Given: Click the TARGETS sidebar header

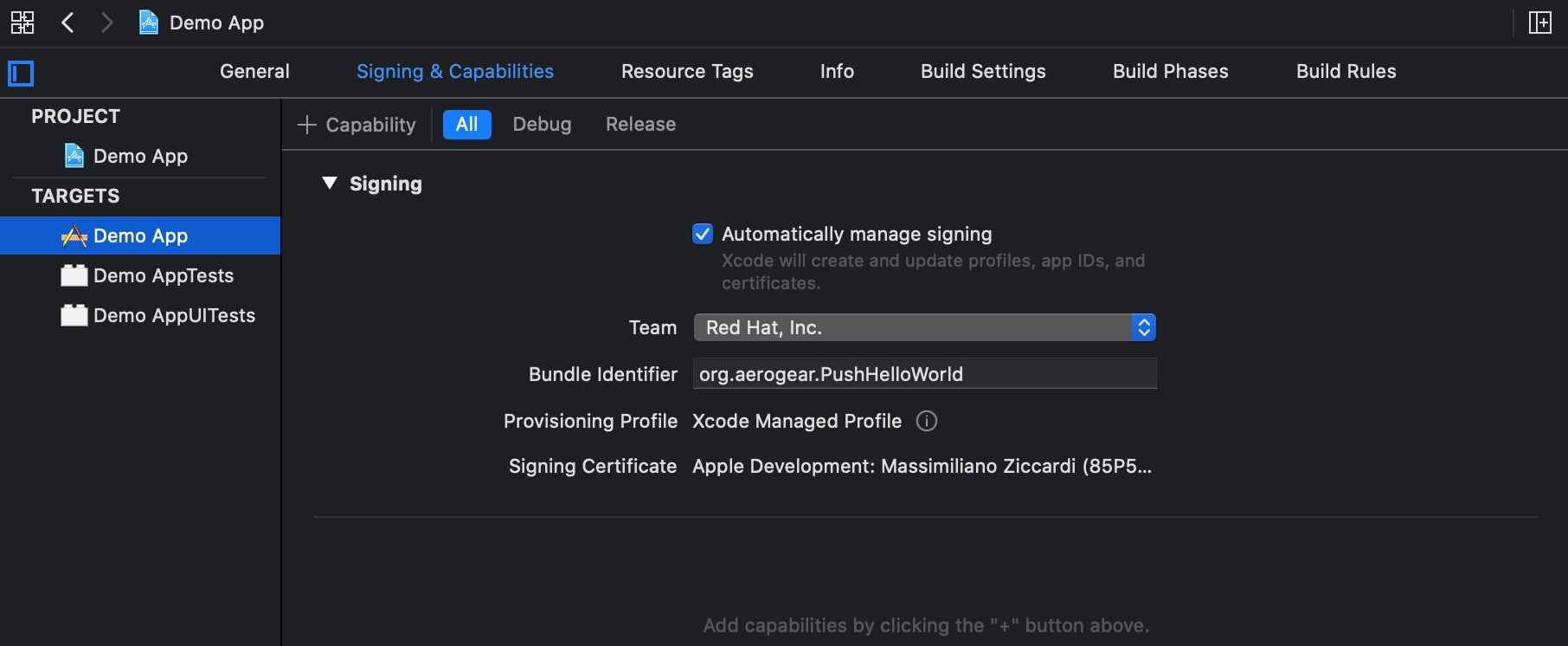Looking at the screenshot, I should pos(76,196).
